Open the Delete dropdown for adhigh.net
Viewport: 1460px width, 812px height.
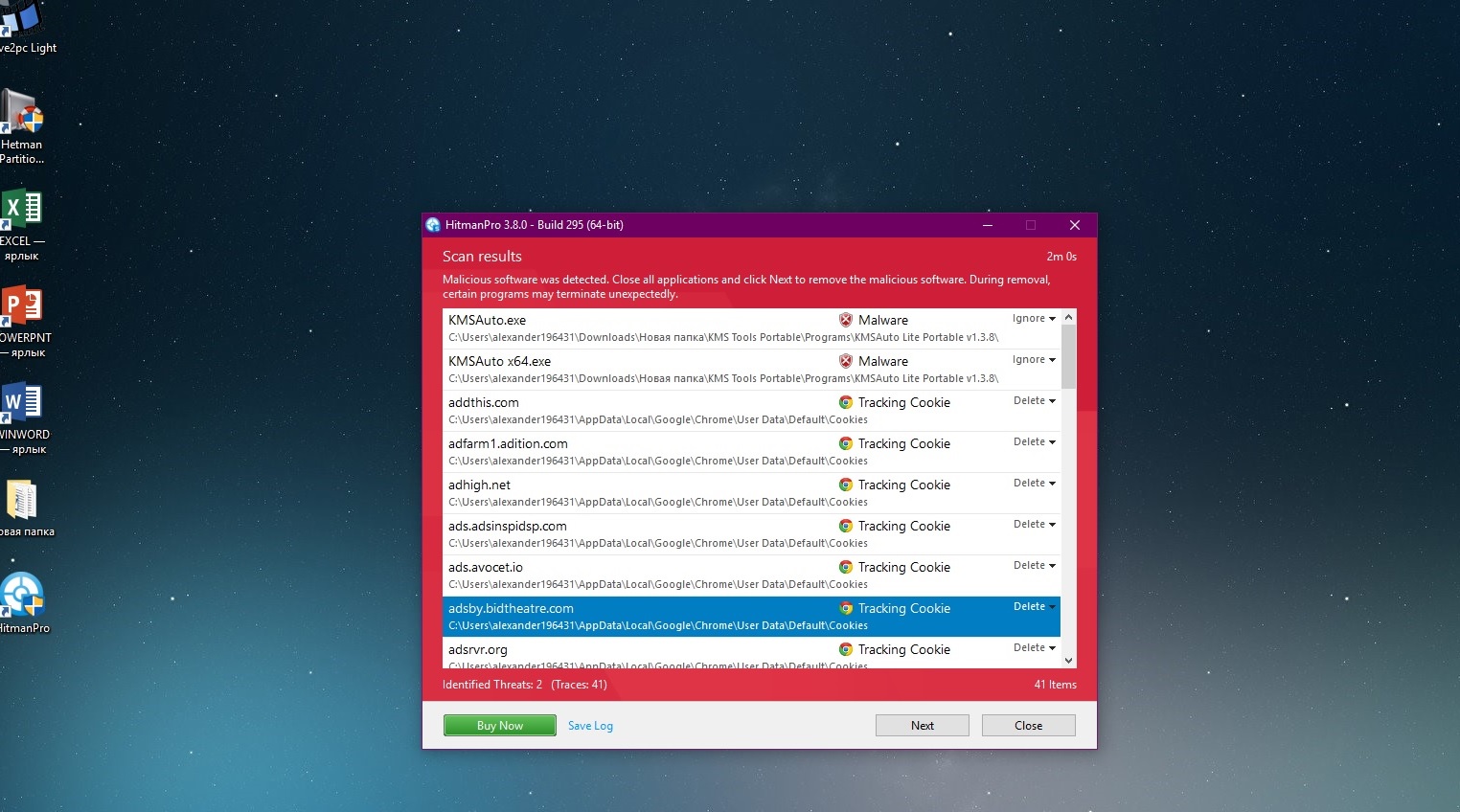[1035, 484]
